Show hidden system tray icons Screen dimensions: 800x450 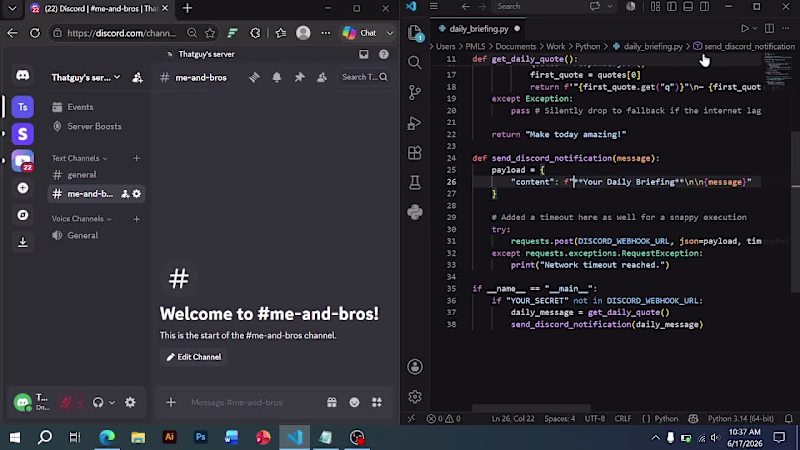pyautogui.click(x=655, y=438)
